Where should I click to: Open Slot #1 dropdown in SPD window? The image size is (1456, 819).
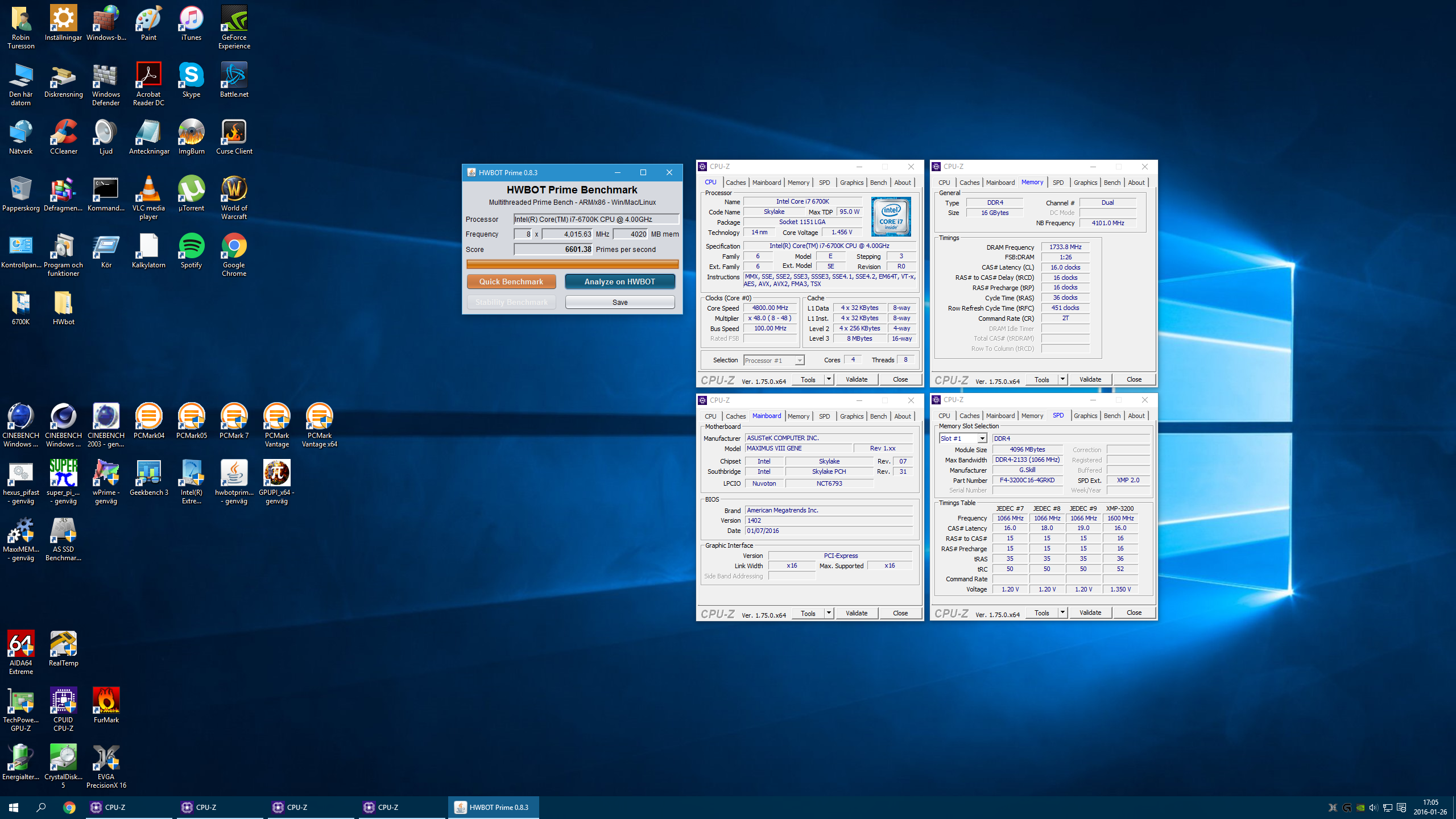point(982,439)
